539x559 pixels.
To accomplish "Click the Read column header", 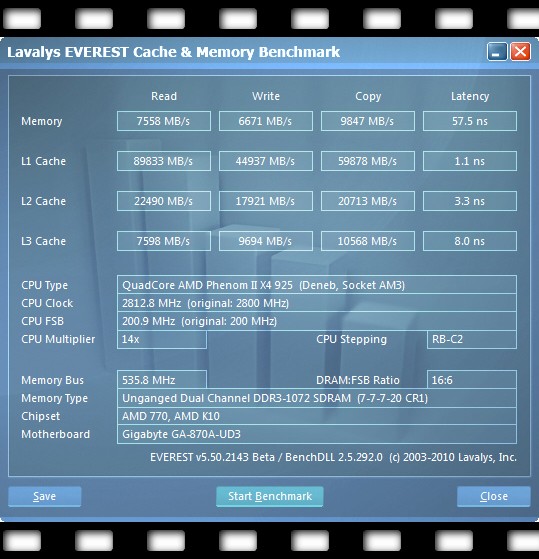I will [x=164, y=96].
